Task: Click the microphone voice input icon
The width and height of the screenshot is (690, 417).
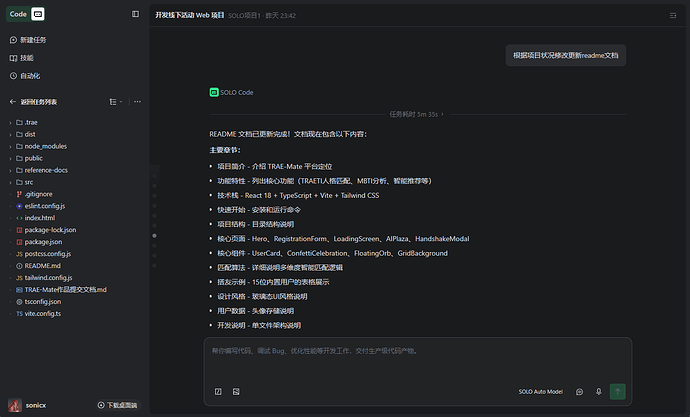Action: pyautogui.click(x=598, y=391)
